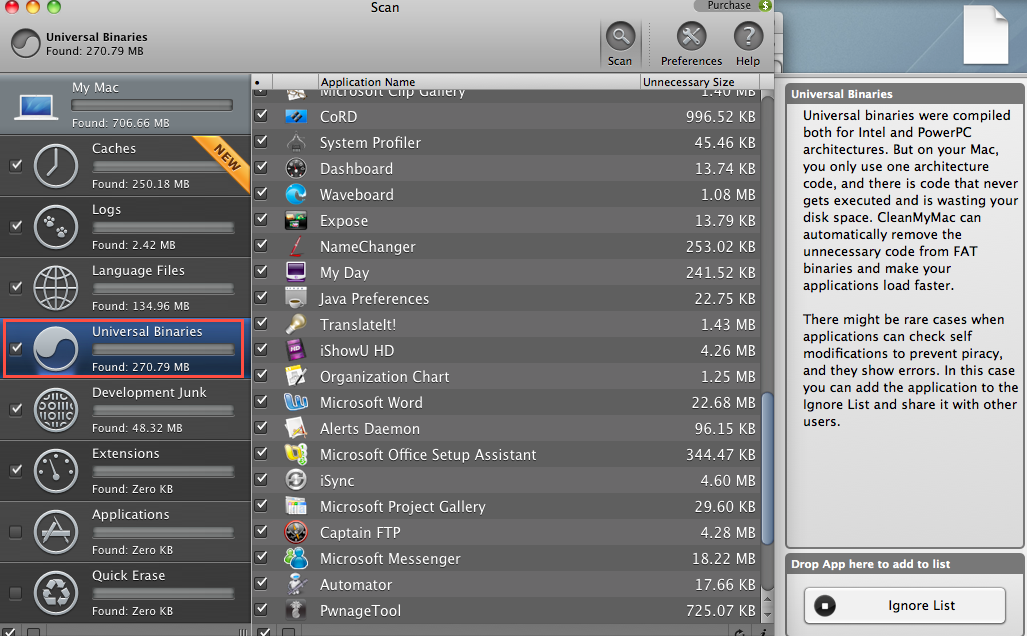Select the Microsoft Office Setup Assistant name

(x=428, y=455)
